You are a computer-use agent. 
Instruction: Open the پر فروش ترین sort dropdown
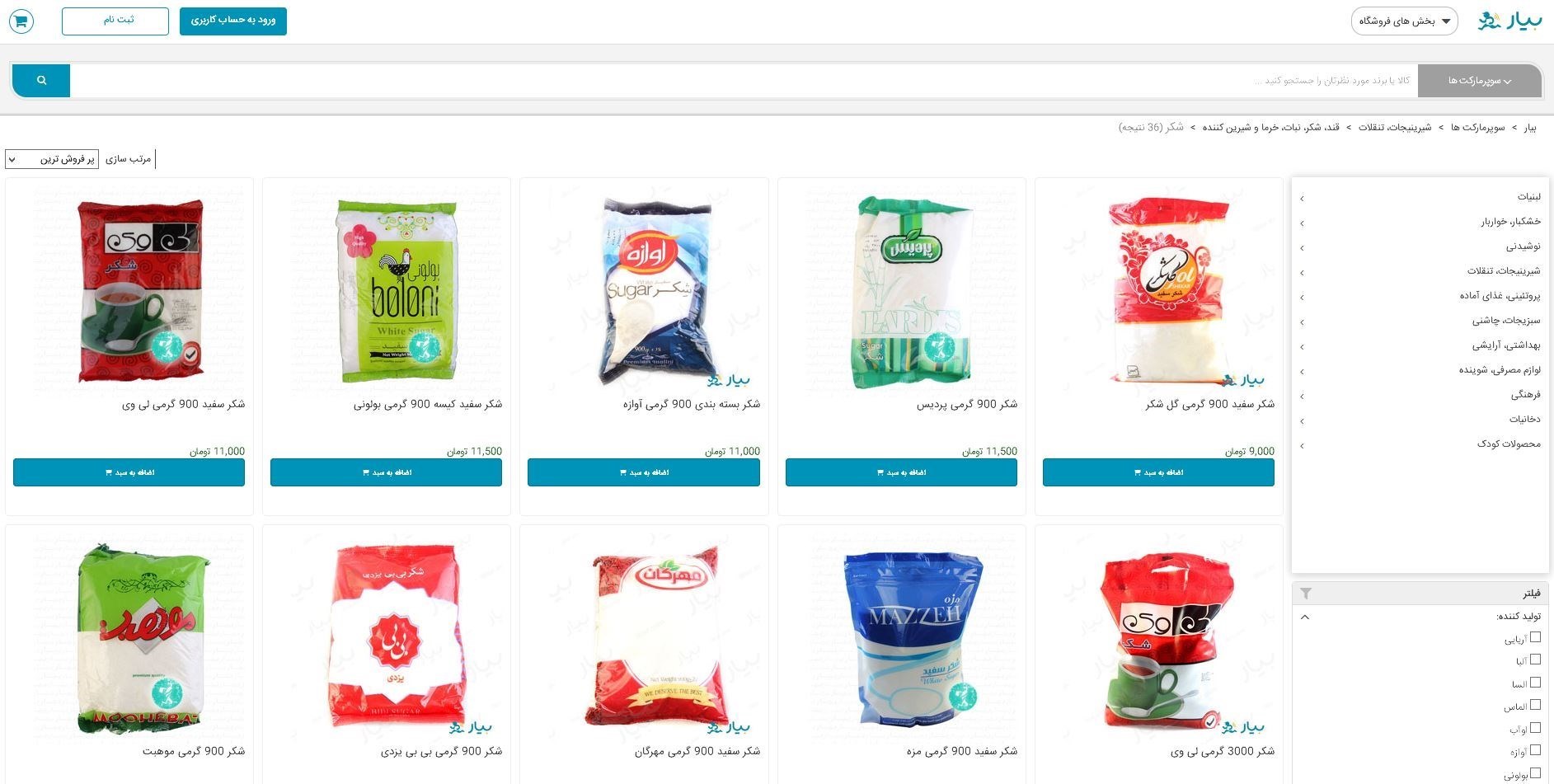52,159
